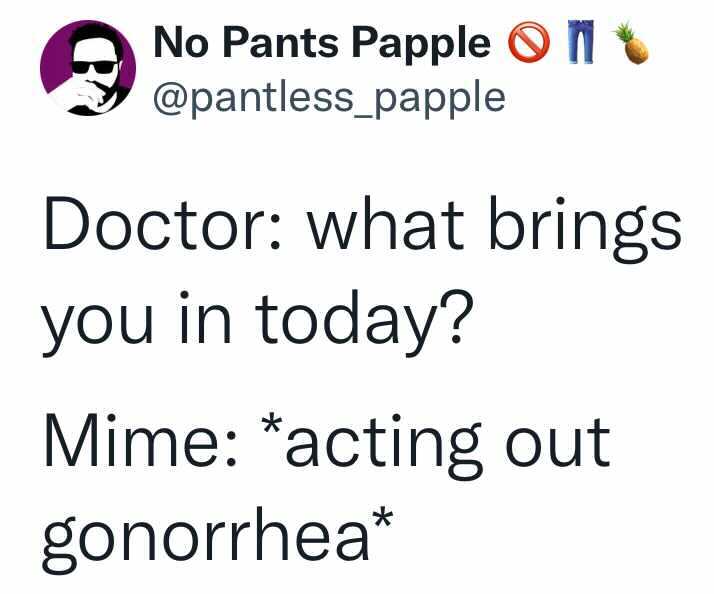714x594 pixels.
Task: Click the pineapple emoji
Action: click(x=631, y=43)
